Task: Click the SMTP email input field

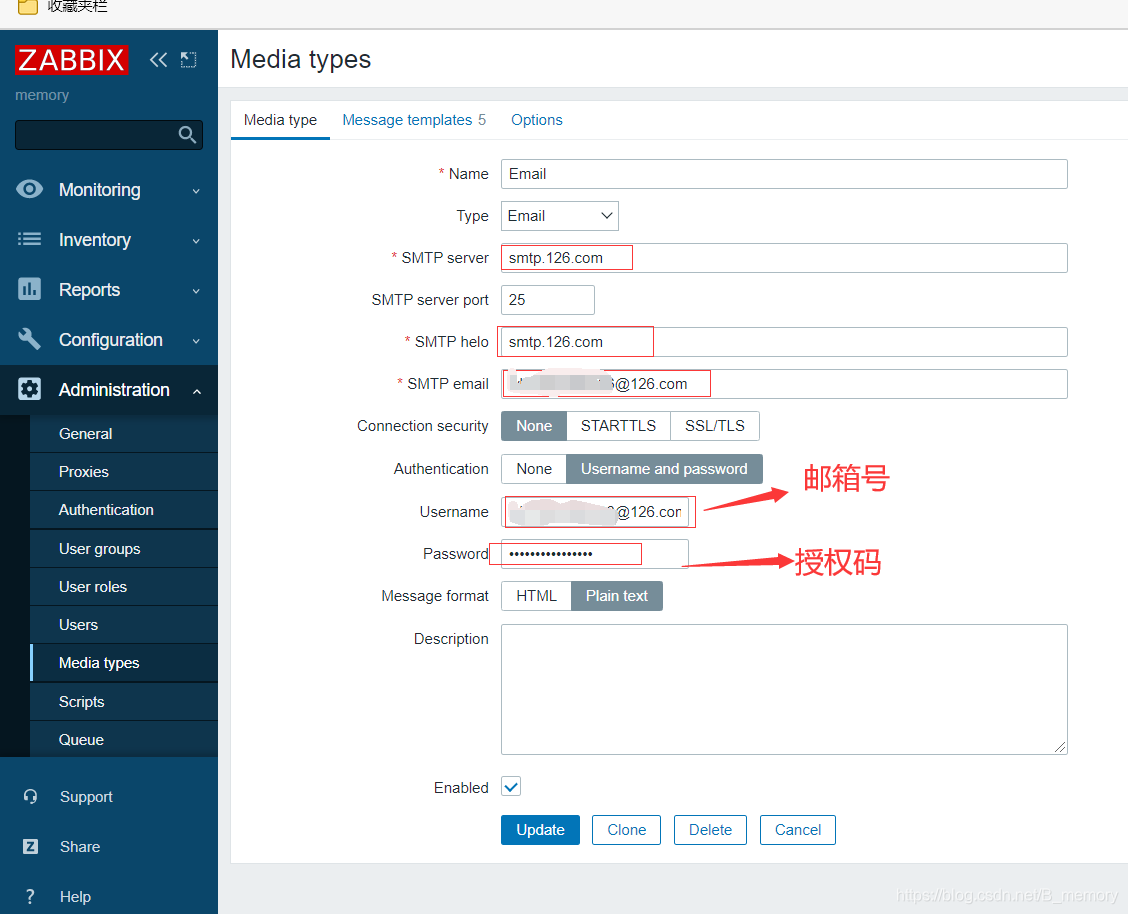Action: [x=784, y=384]
